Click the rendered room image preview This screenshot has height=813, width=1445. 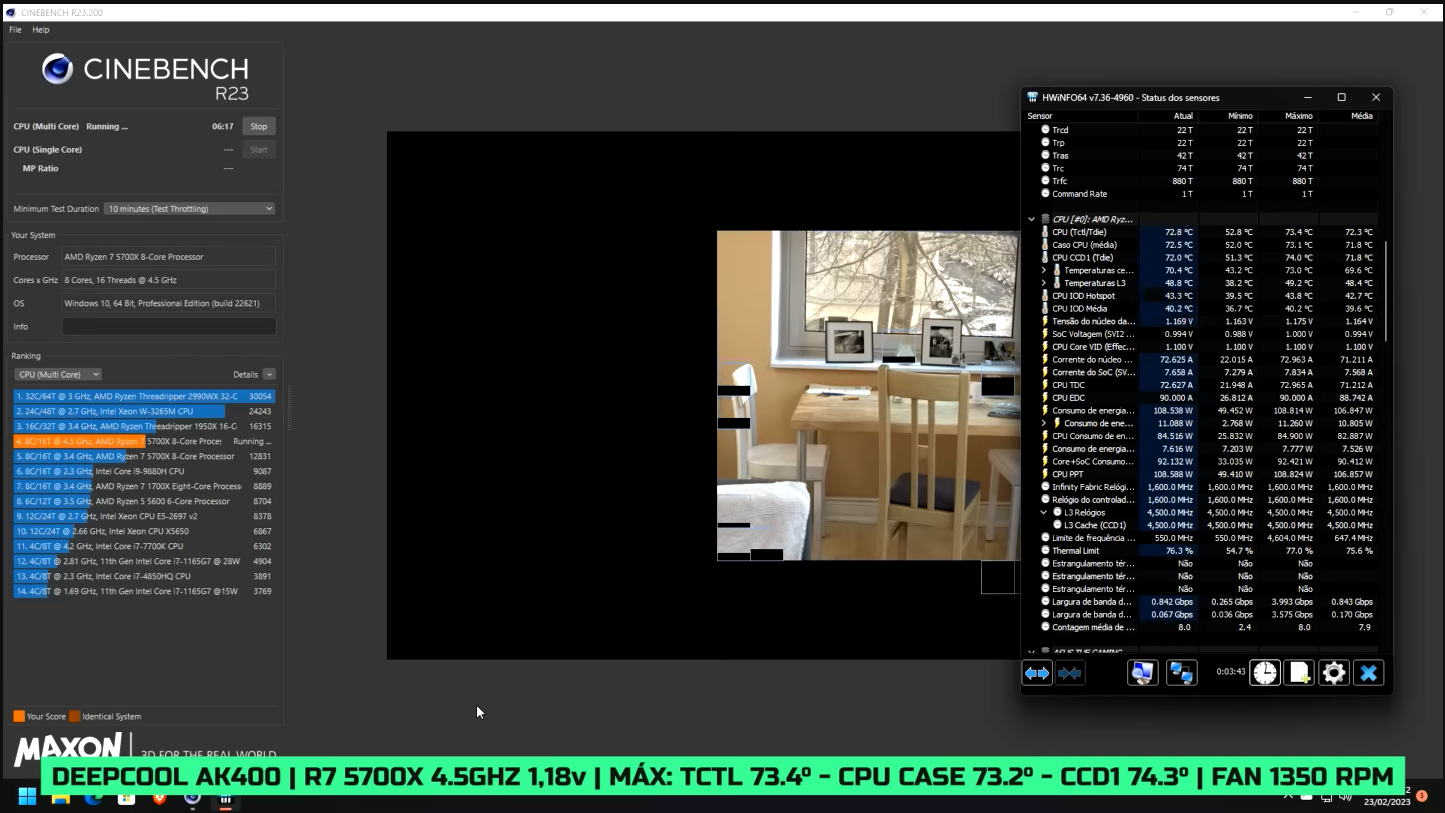click(x=866, y=395)
